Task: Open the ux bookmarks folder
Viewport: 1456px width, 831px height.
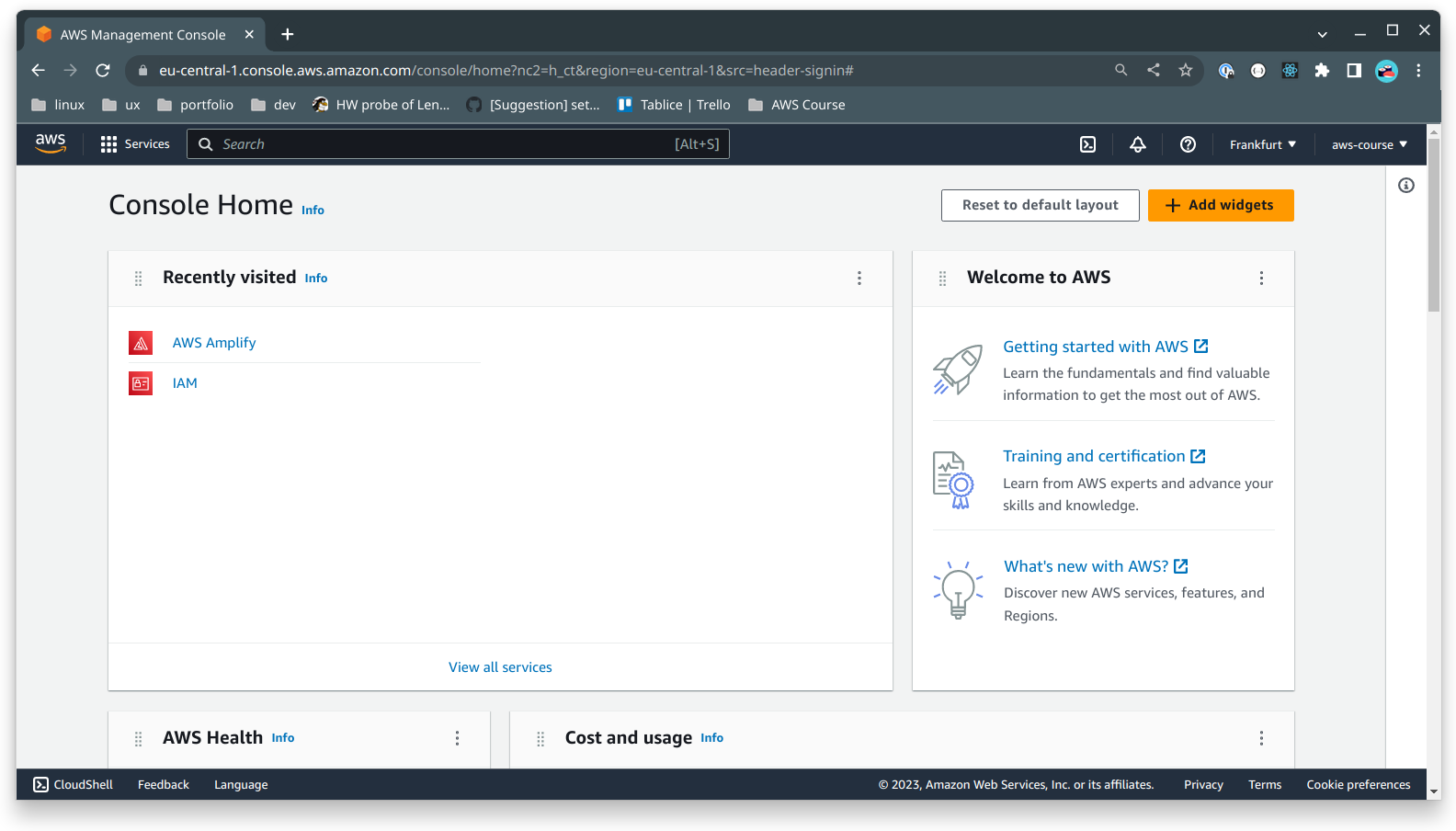Action: [121, 105]
